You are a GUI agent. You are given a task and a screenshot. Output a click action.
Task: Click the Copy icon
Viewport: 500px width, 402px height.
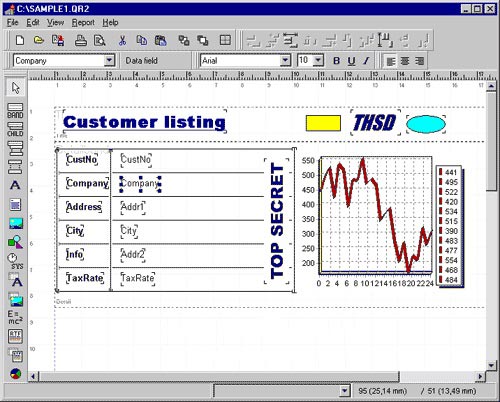[x=142, y=41]
